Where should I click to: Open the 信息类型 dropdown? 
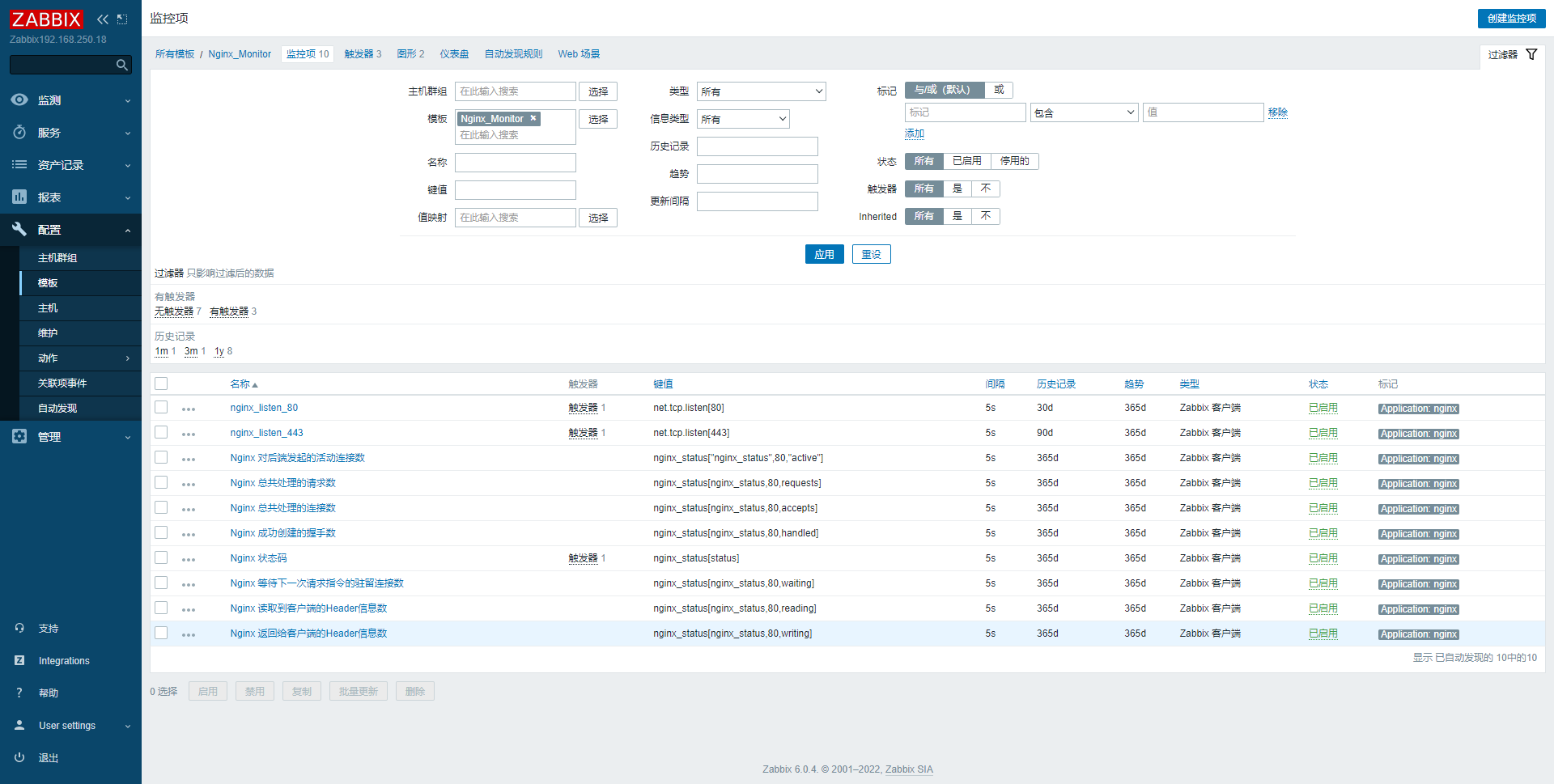click(x=743, y=119)
